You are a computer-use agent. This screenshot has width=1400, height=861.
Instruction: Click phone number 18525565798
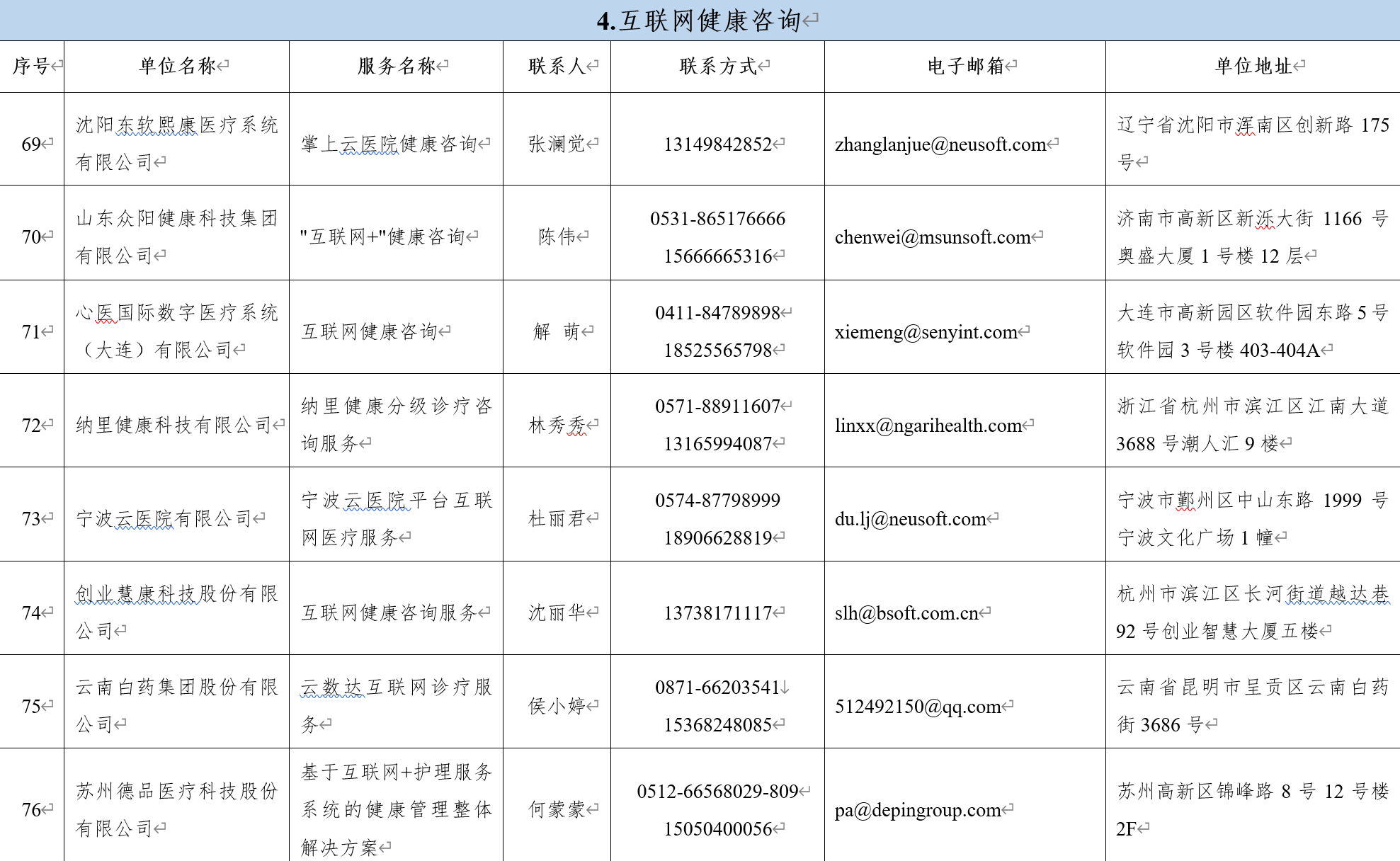tap(718, 350)
